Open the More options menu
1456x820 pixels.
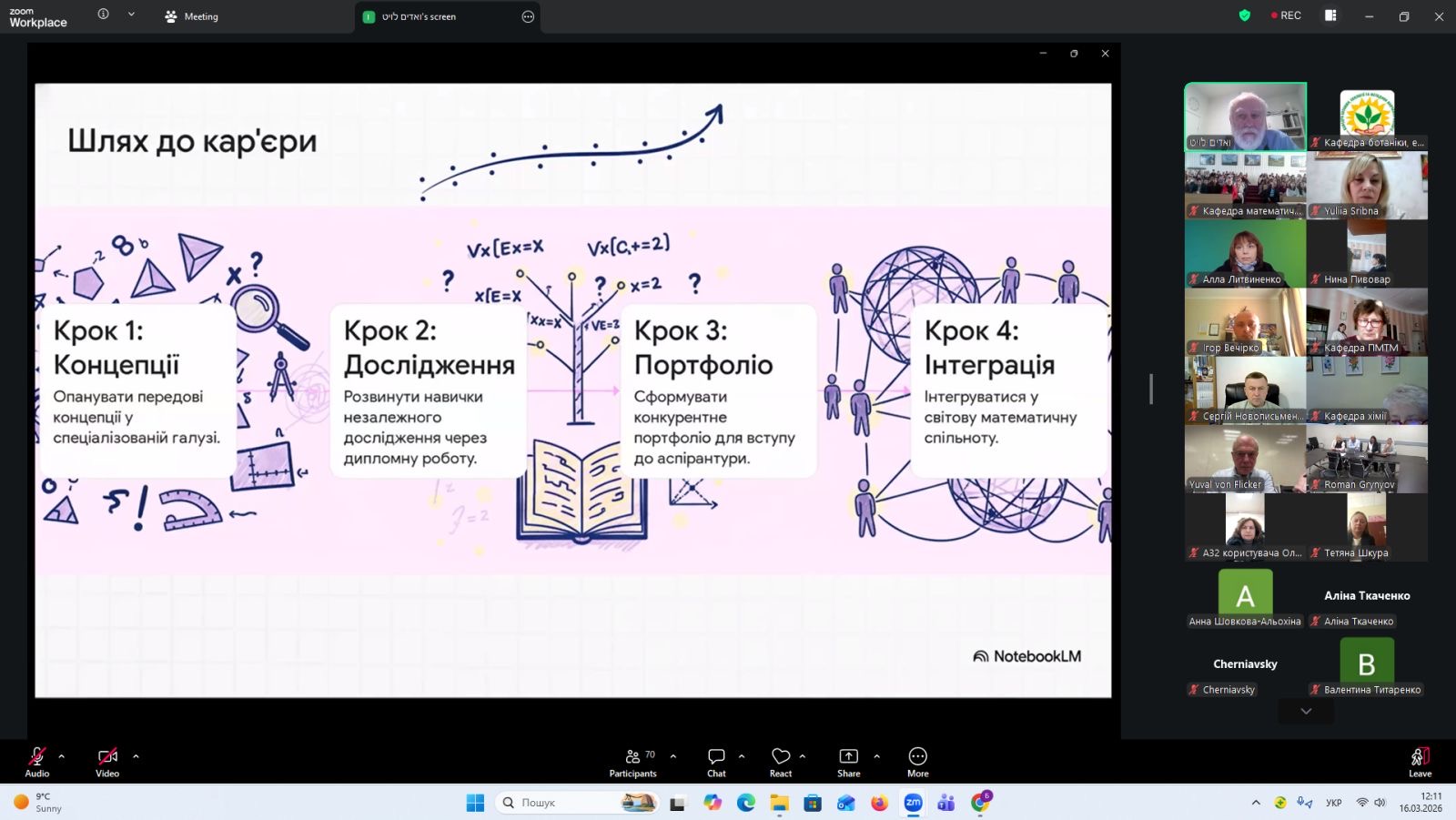917,762
